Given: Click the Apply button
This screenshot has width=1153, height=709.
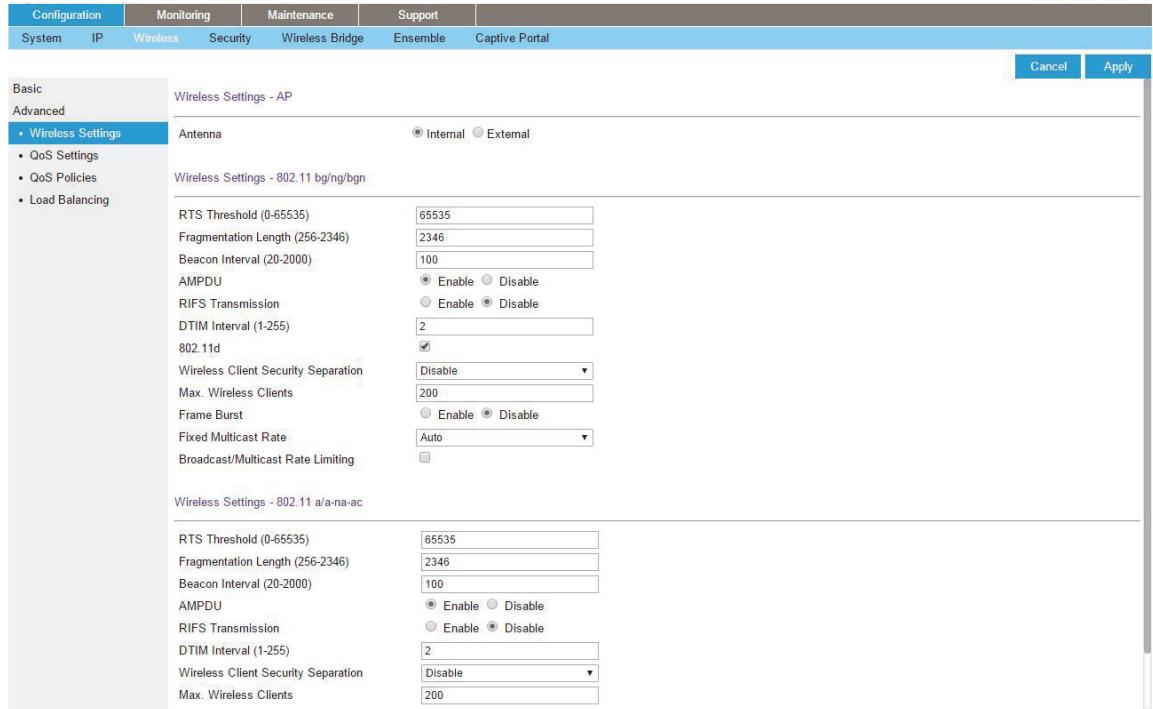Looking at the screenshot, I should [x=1118, y=66].
